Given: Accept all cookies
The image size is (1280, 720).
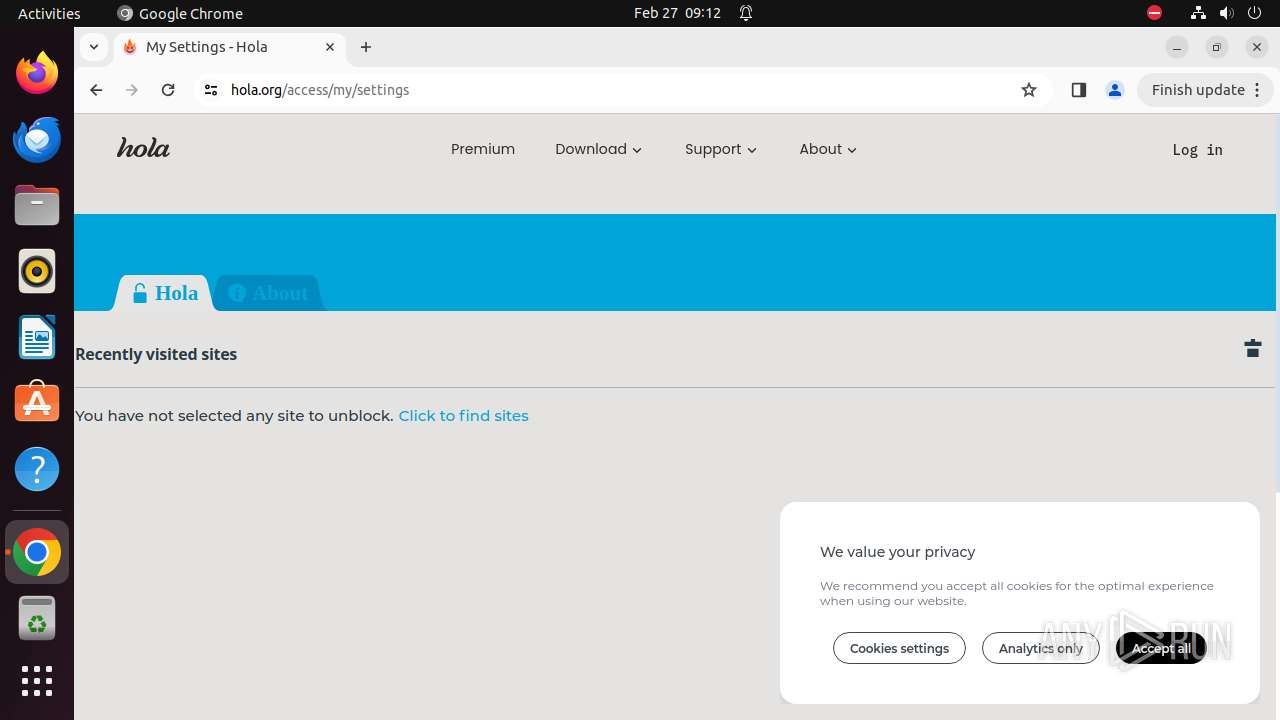Looking at the screenshot, I should click(1161, 648).
